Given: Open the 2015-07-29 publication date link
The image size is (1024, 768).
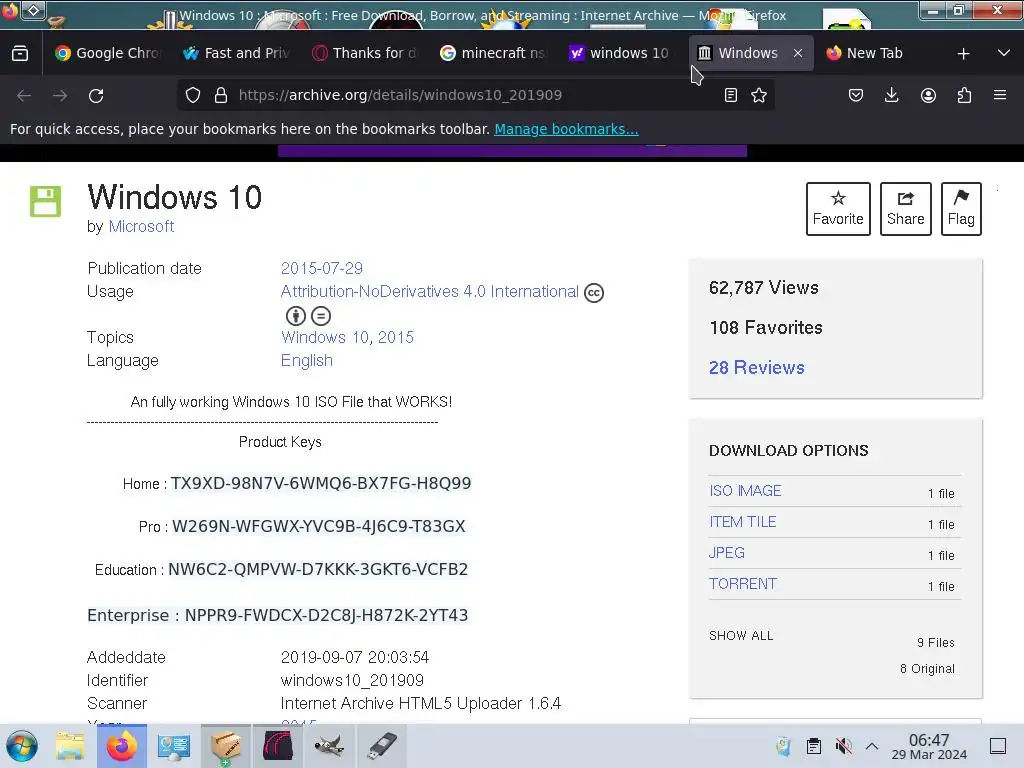Looking at the screenshot, I should (x=321, y=268).
